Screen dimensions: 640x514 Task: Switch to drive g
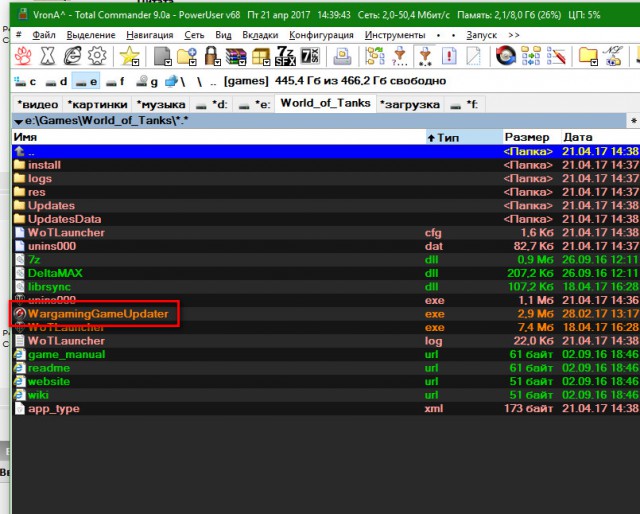click(x=147, y=82)
